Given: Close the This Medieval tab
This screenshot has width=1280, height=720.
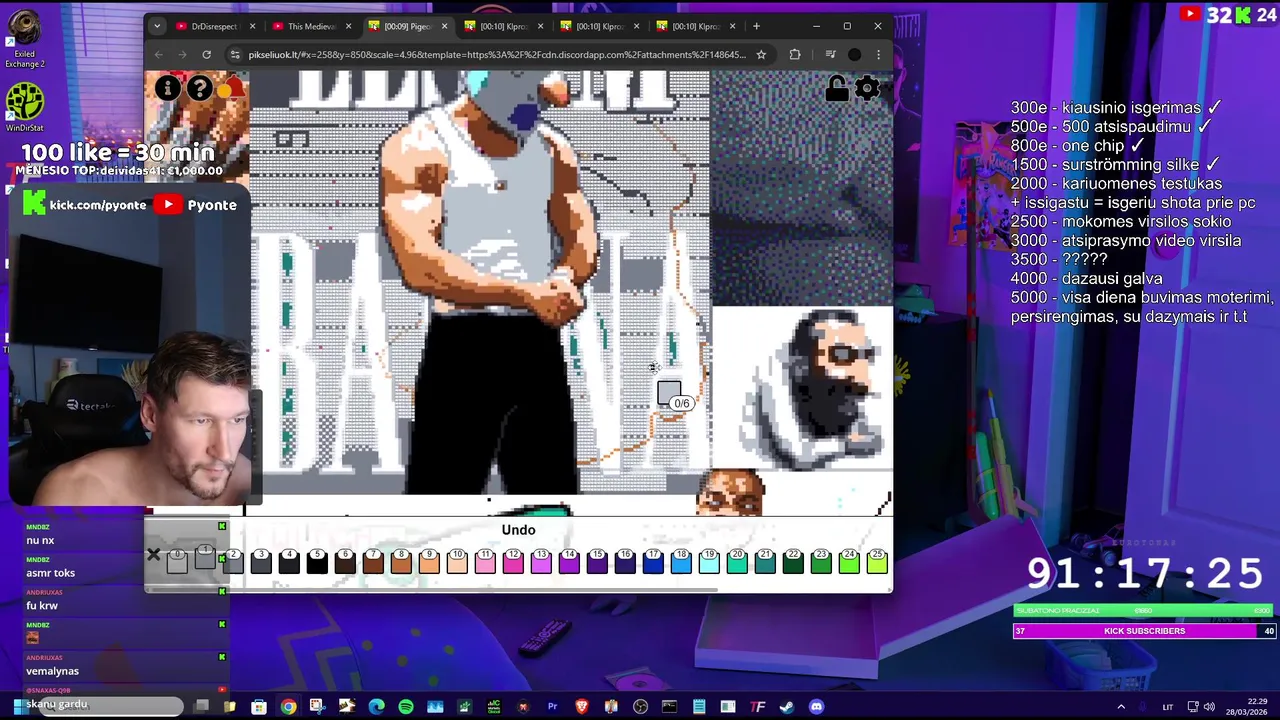Looking at the screenshot, I should 348,26.
